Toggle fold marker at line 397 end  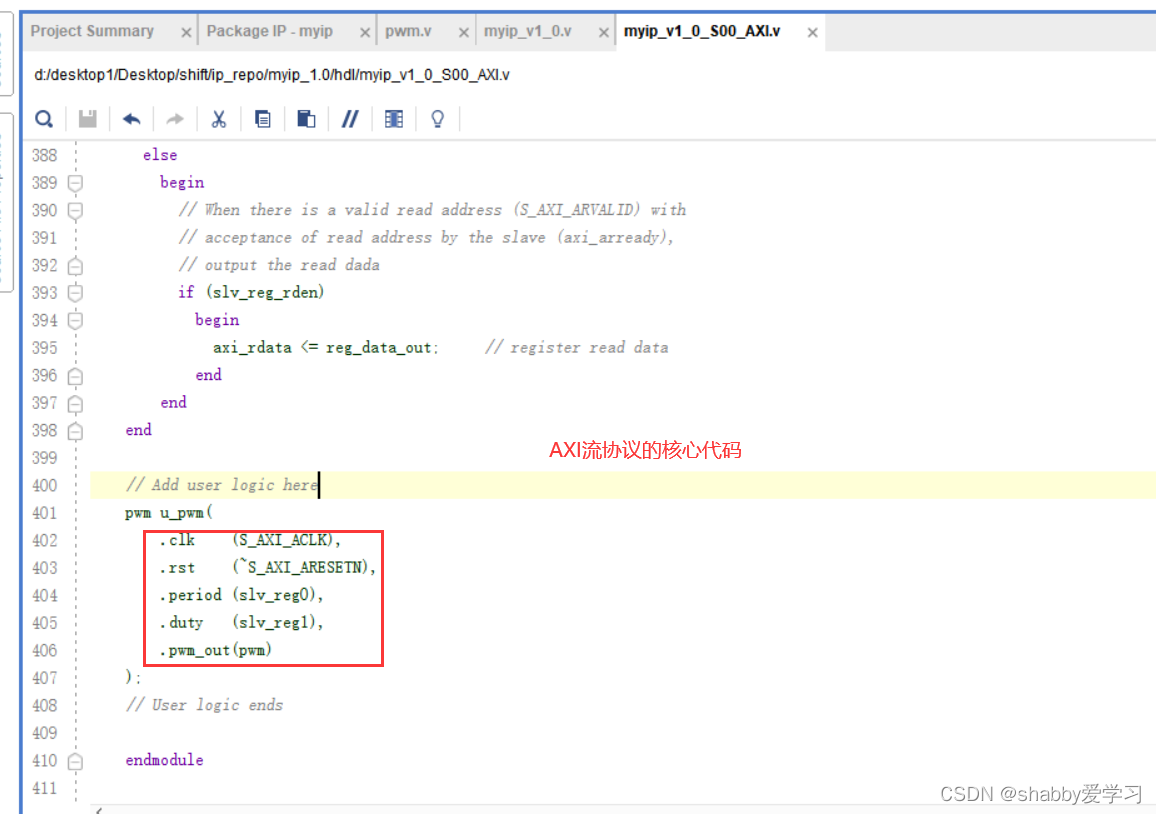click(x=75, y=403)
